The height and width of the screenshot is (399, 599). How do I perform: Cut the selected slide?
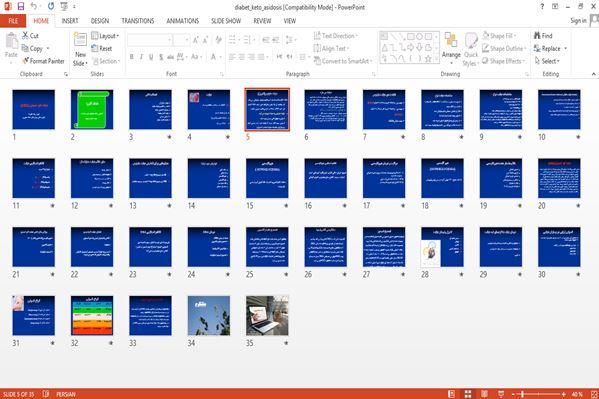pyautogui.click(x=30, y=36)
